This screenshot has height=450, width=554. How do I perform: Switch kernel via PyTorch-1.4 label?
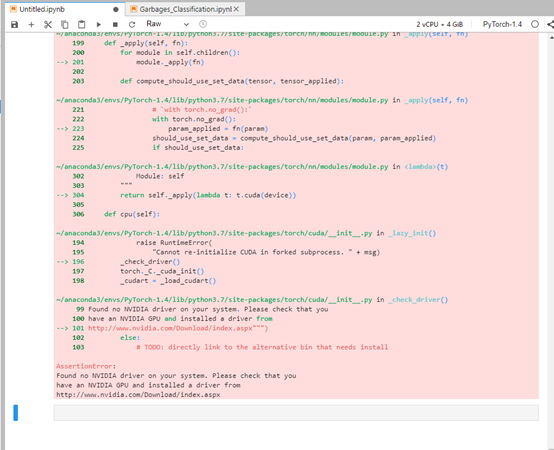point(502,24)
